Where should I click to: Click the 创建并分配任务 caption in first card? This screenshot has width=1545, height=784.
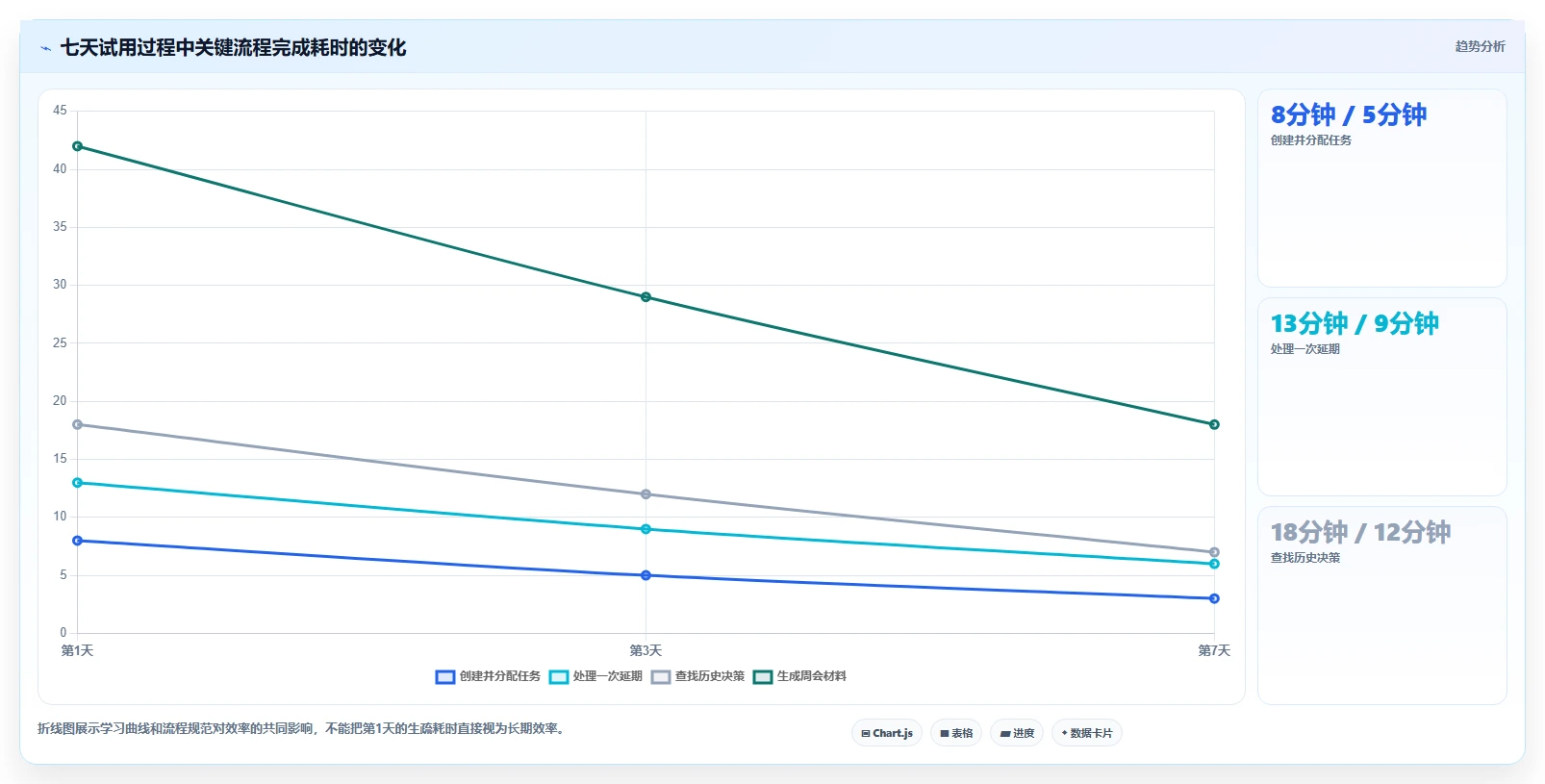click(1310, 140)
